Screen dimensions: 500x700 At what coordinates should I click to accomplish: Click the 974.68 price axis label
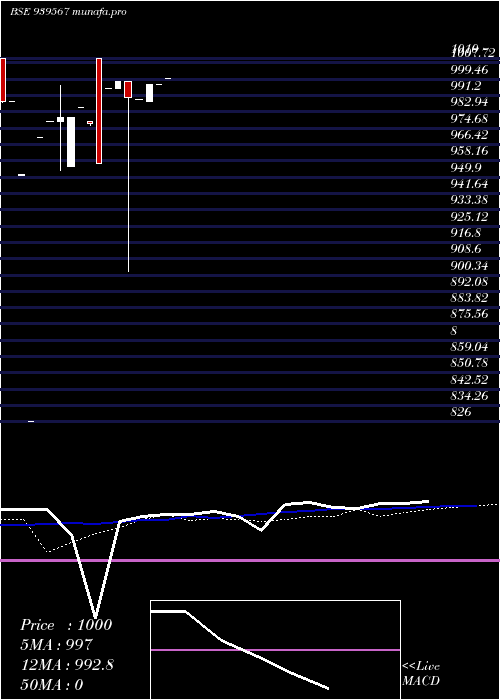click(x=469, y=118)
